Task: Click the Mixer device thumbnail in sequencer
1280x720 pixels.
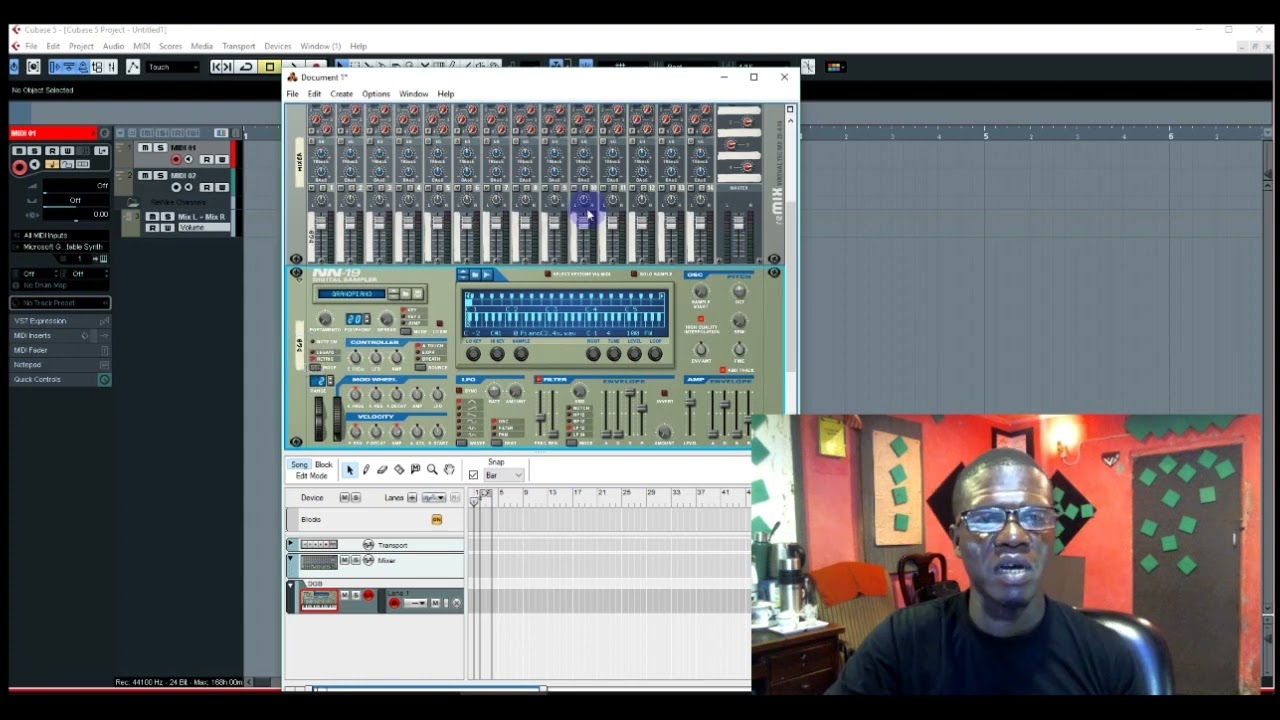Action: 319,562
